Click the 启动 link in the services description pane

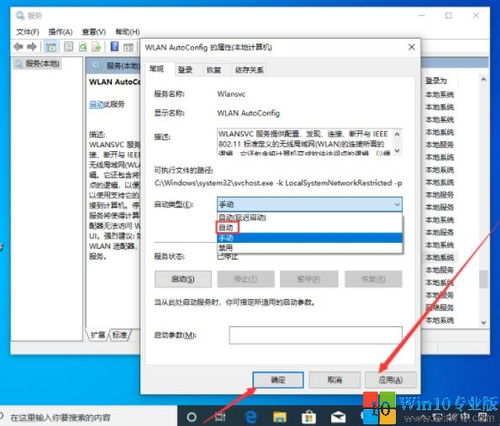coord(97,104)
